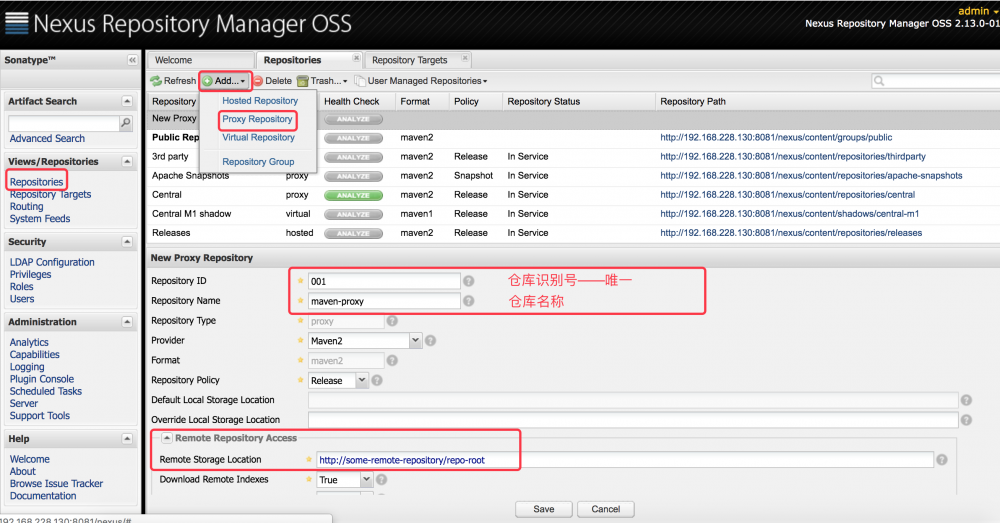Open the Download Remote Indexes dropdown
Image resolution: width=1000 pixels, height=523 pixels.
point(366,480)
